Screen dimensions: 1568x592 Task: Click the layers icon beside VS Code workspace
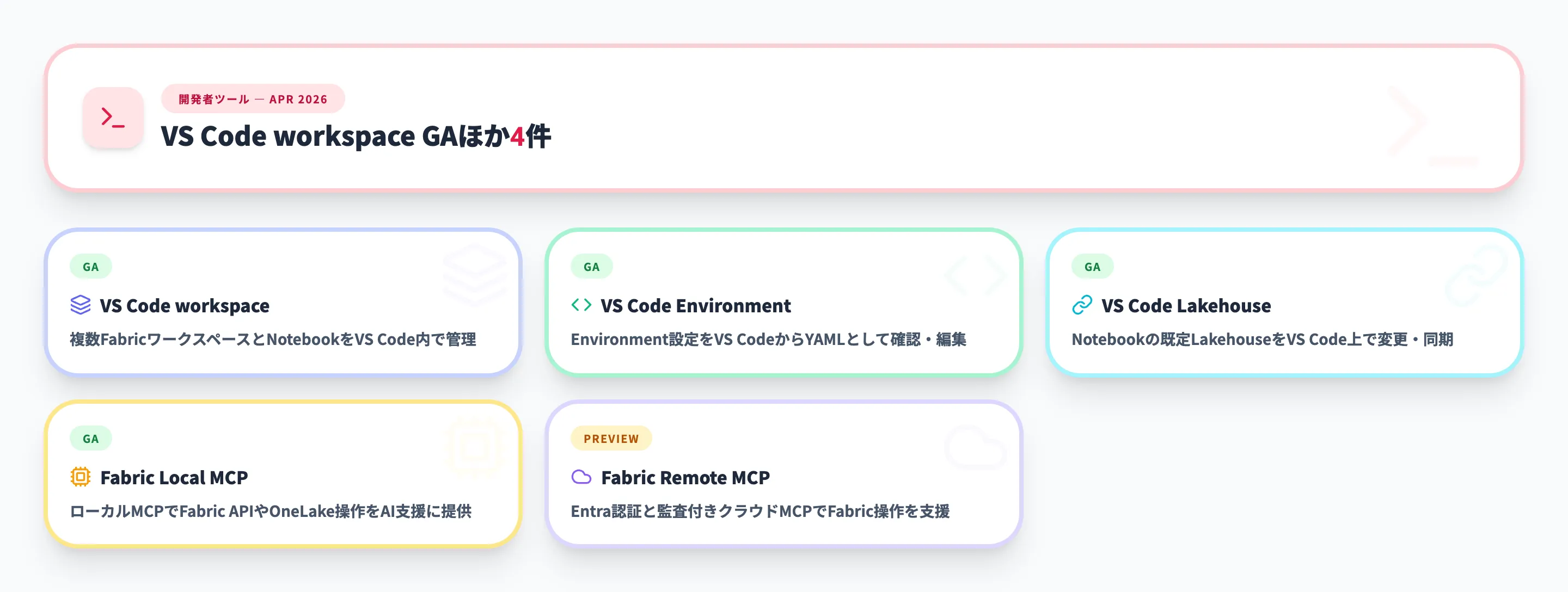[81, 305]
